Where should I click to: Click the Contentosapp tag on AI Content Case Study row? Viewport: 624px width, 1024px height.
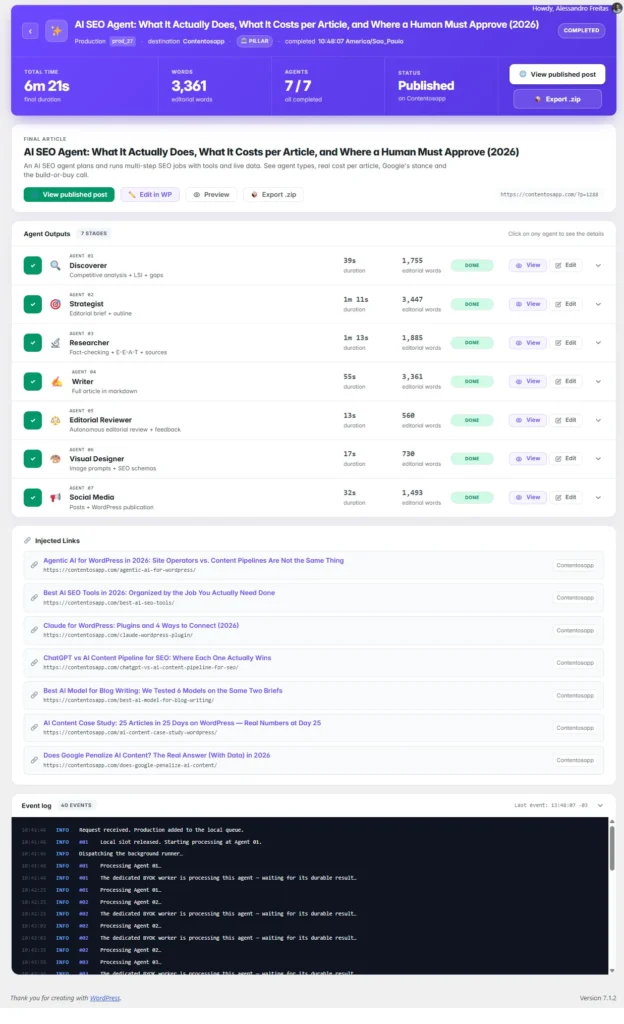pyautogui.click(x=575, y=728)
